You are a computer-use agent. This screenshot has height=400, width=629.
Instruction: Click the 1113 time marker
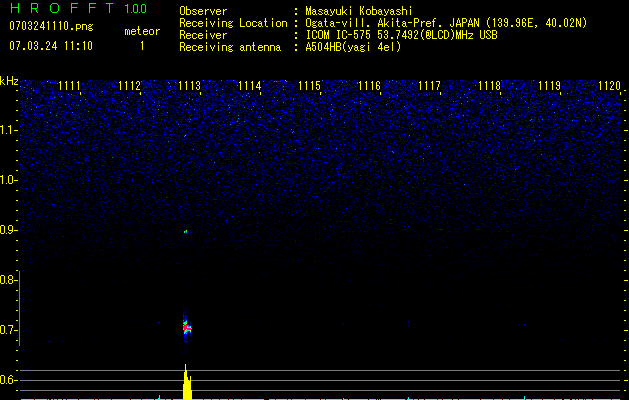tap(189, 87)
